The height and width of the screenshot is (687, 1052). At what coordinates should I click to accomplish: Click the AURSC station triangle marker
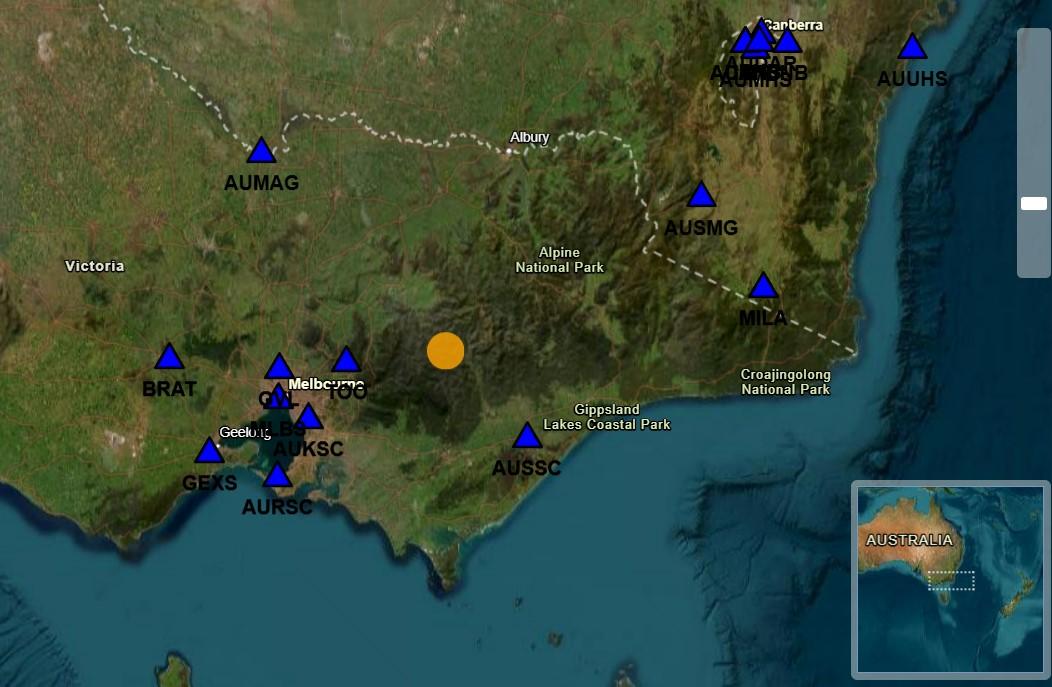(277, 476)
